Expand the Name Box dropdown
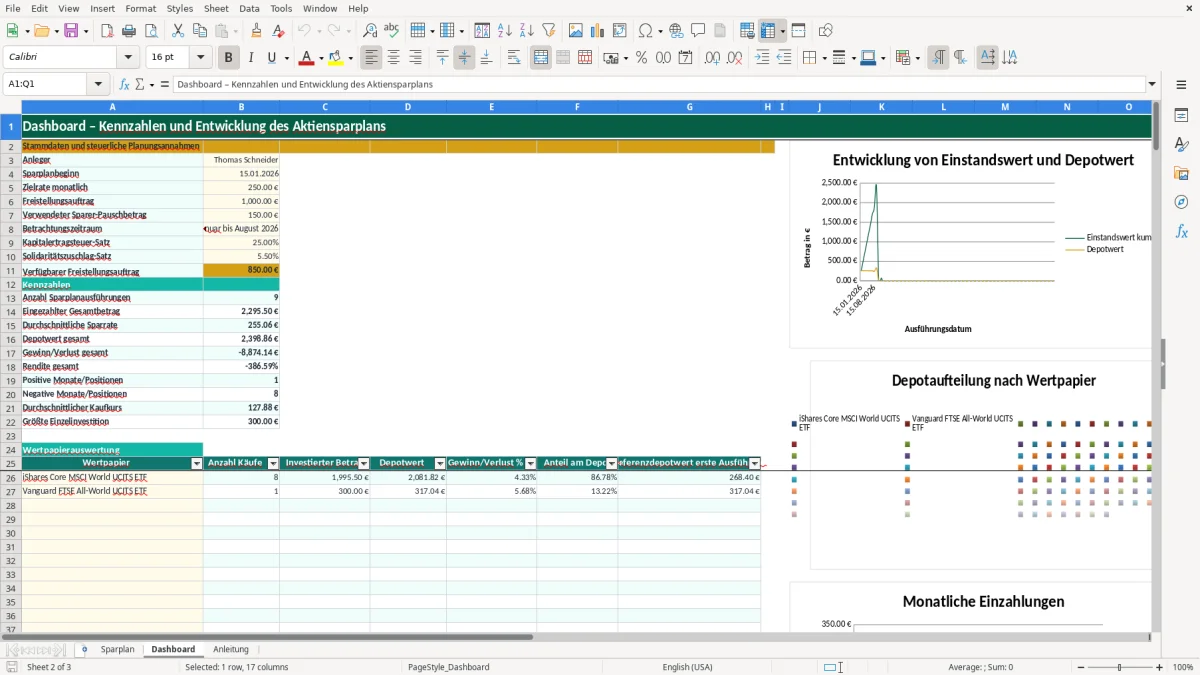This screenshot has height=675, width=1200. pos(98,84)
